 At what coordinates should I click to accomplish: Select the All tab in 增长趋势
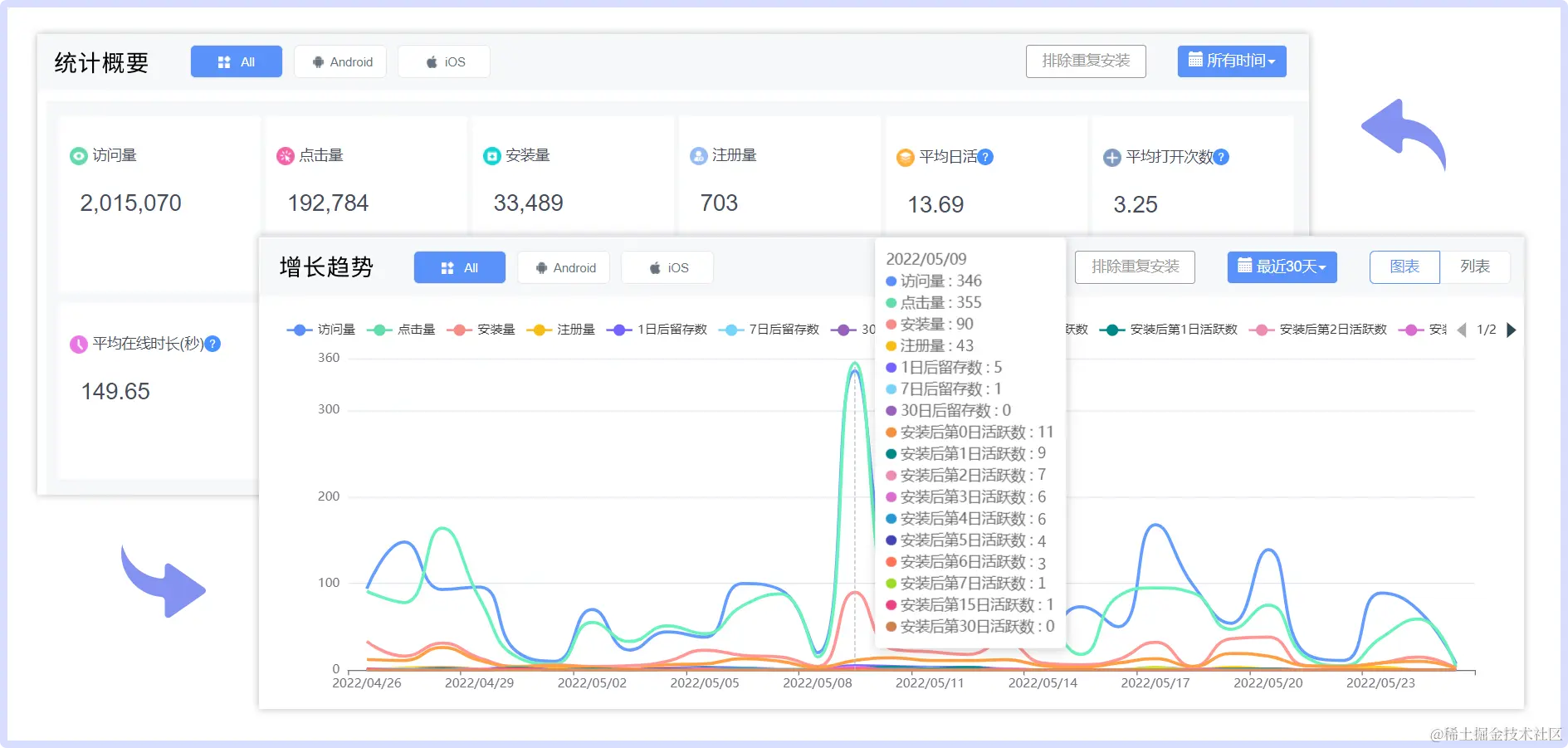click(460, 267)
